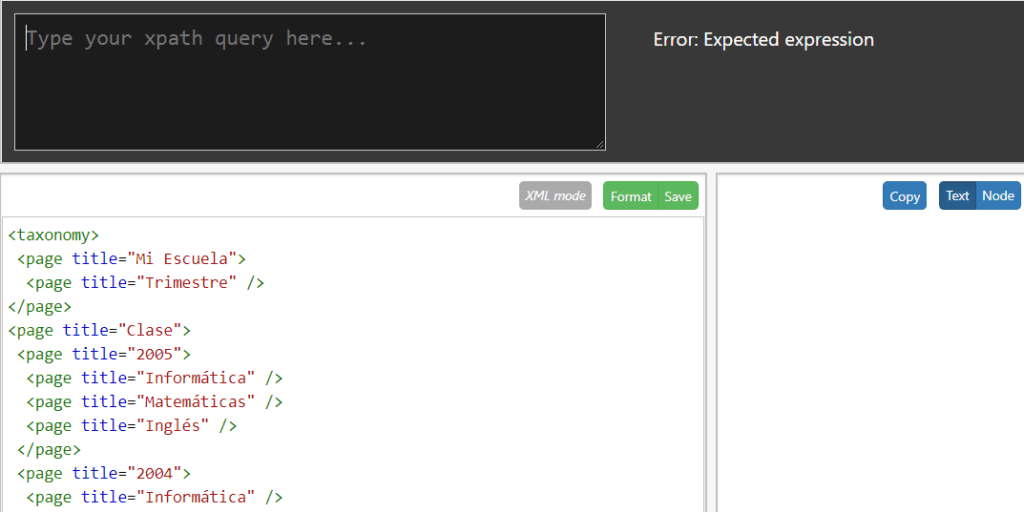Select the "Trimestre" page line
1024x512 pixels.
coord(144,283)
